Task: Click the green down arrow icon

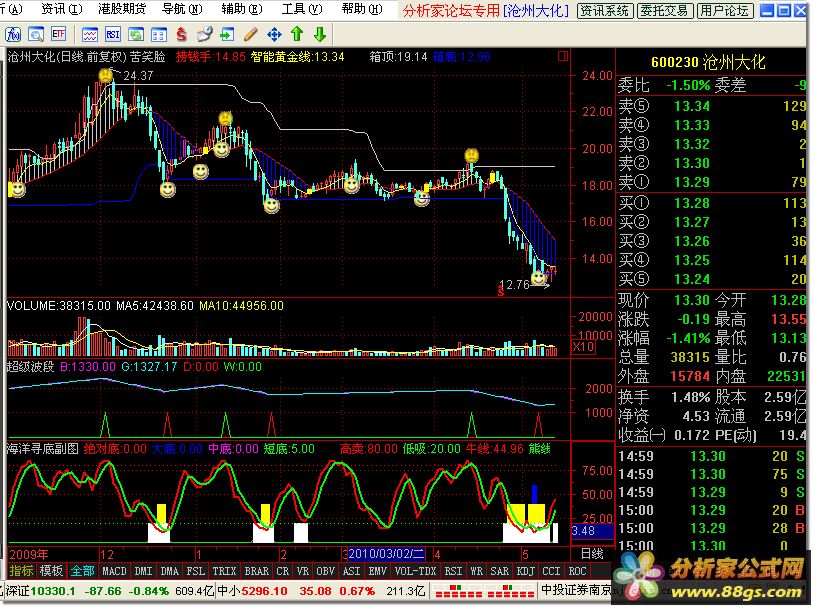Action: click(x=320, y=35)
